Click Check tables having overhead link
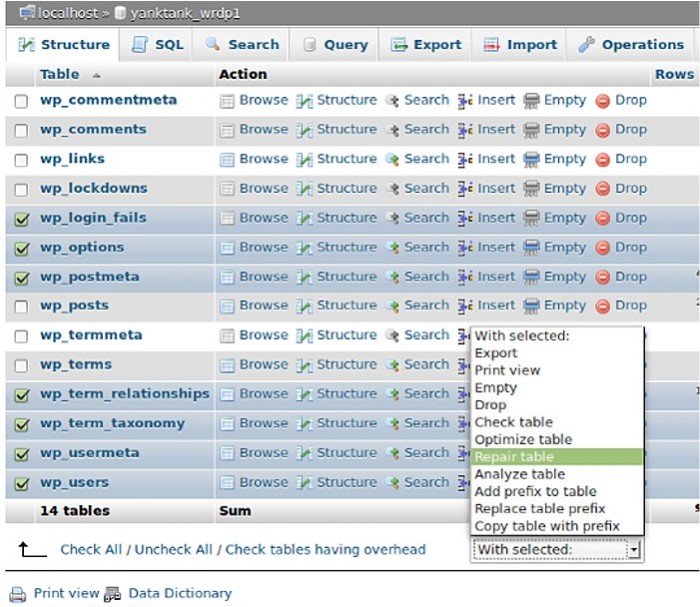Screen dimensions: 700x607 [x=325, y=549]
